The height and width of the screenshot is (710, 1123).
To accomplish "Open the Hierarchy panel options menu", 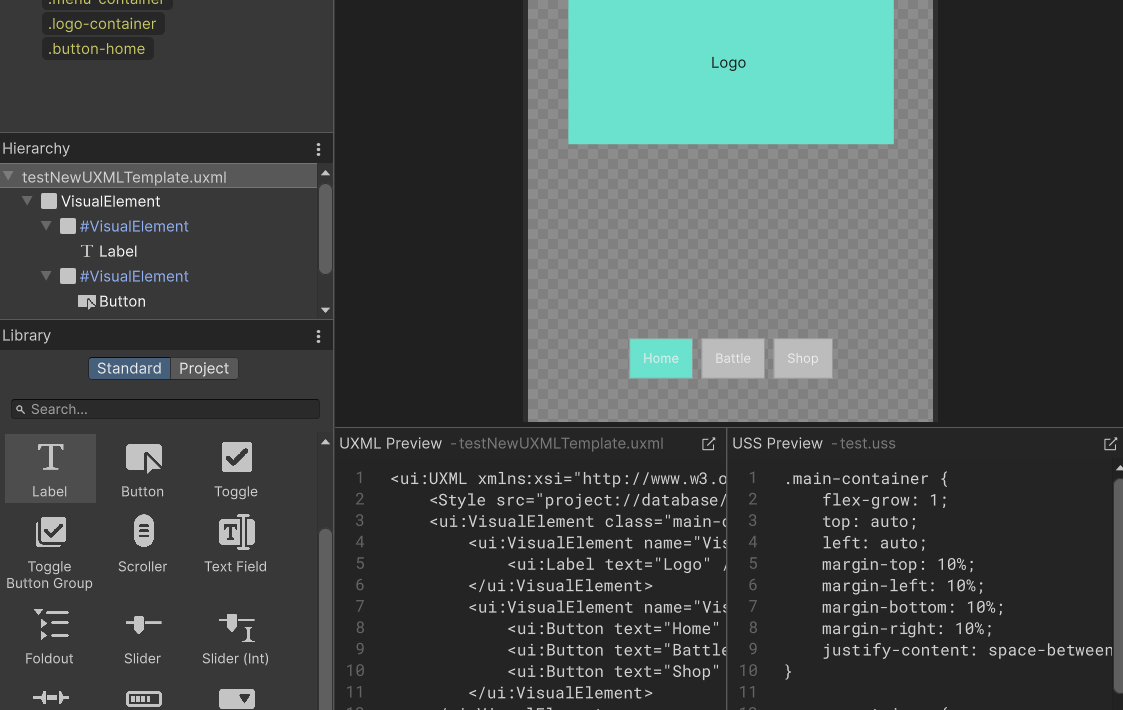I will [x=318, y=149].
